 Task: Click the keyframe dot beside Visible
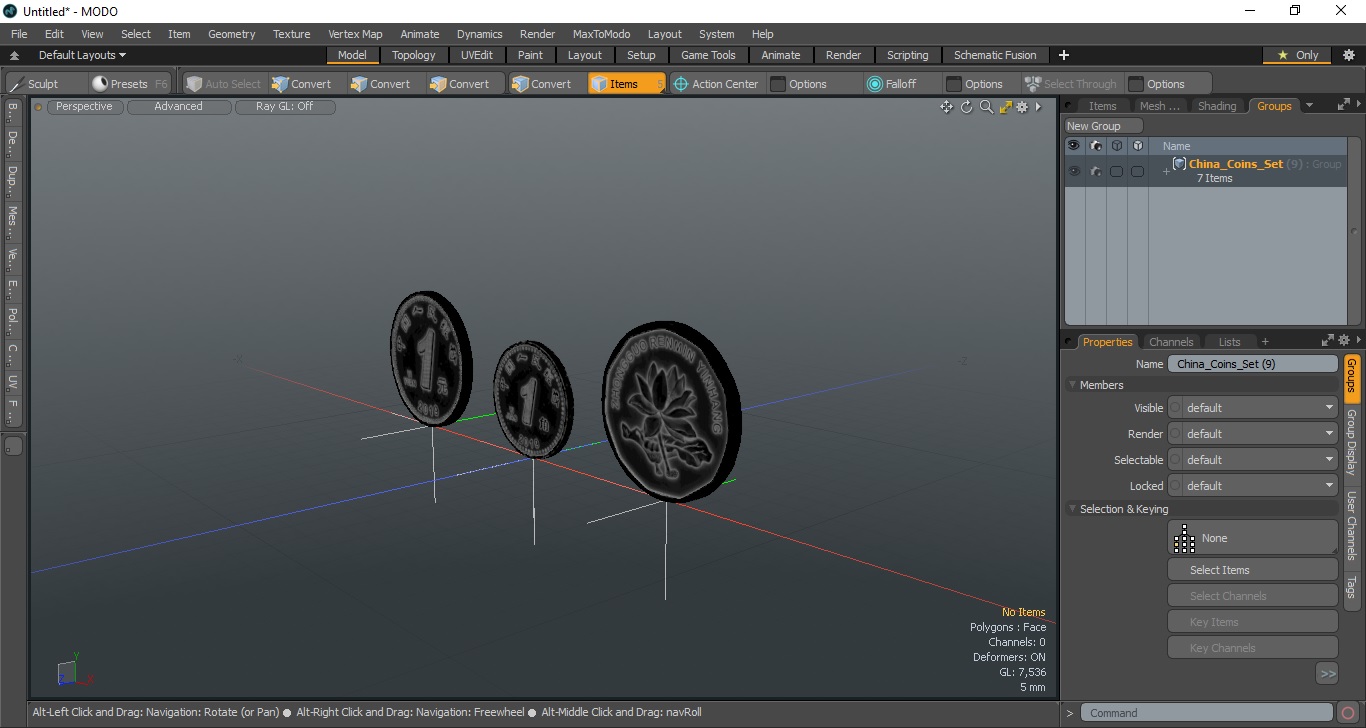[1175, 408]
